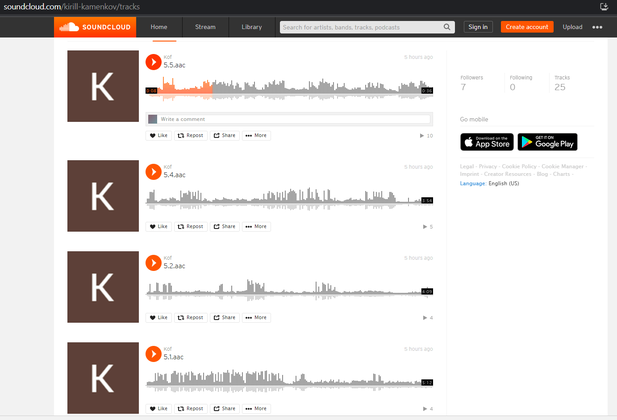Open More options for 5.4.aac
The height and width of the screenshot is (420, 617).
pos(256,226)
